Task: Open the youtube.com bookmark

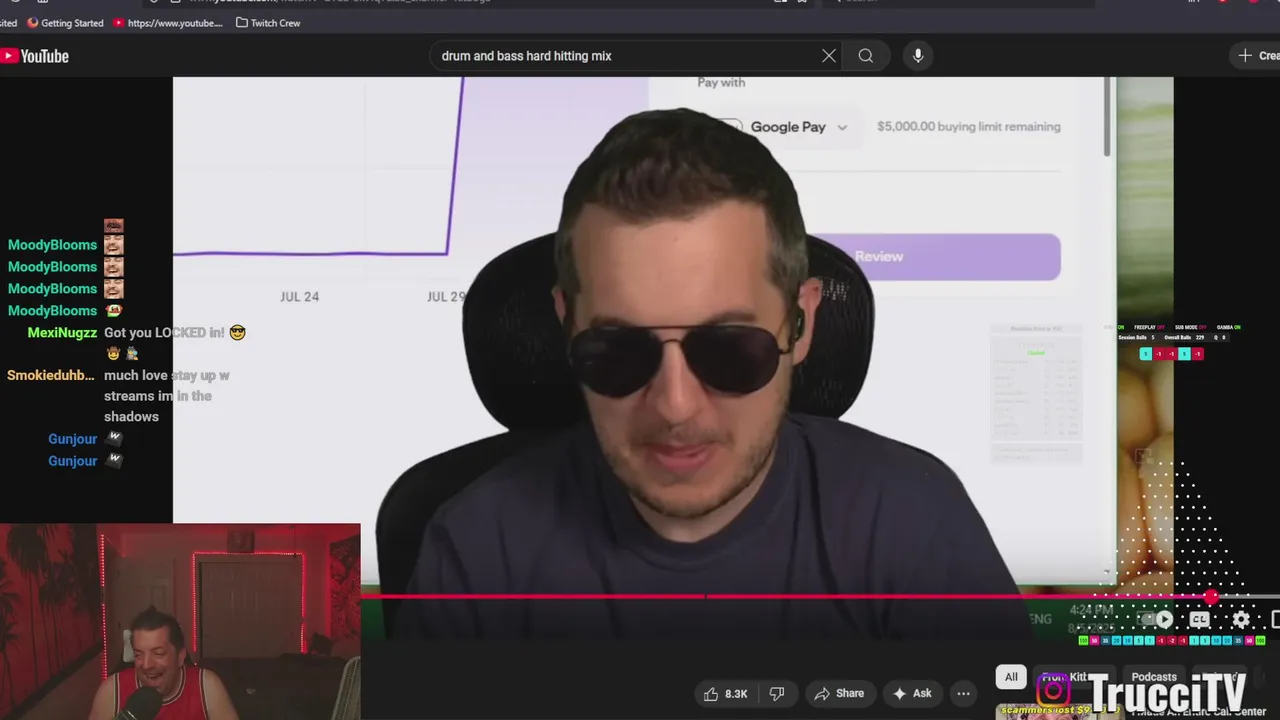Action: [x=168, y=22]
